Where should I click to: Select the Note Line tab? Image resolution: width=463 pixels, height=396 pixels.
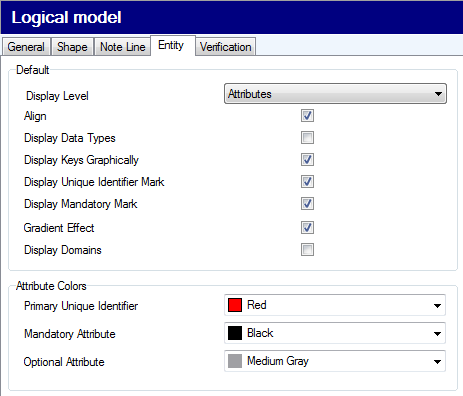pos(122,47)
